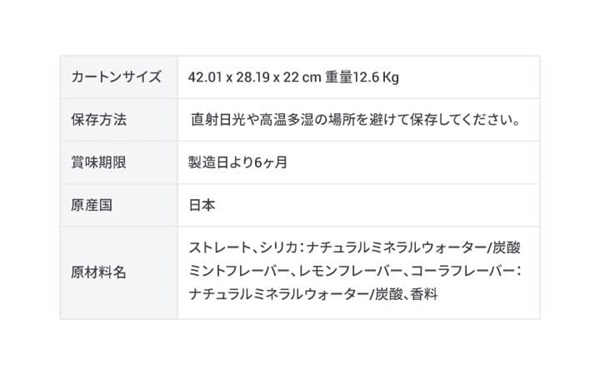Select the 製造日より6ヶ月 value
Viewport: 600px width, 375px height.
tap(238, 163)
